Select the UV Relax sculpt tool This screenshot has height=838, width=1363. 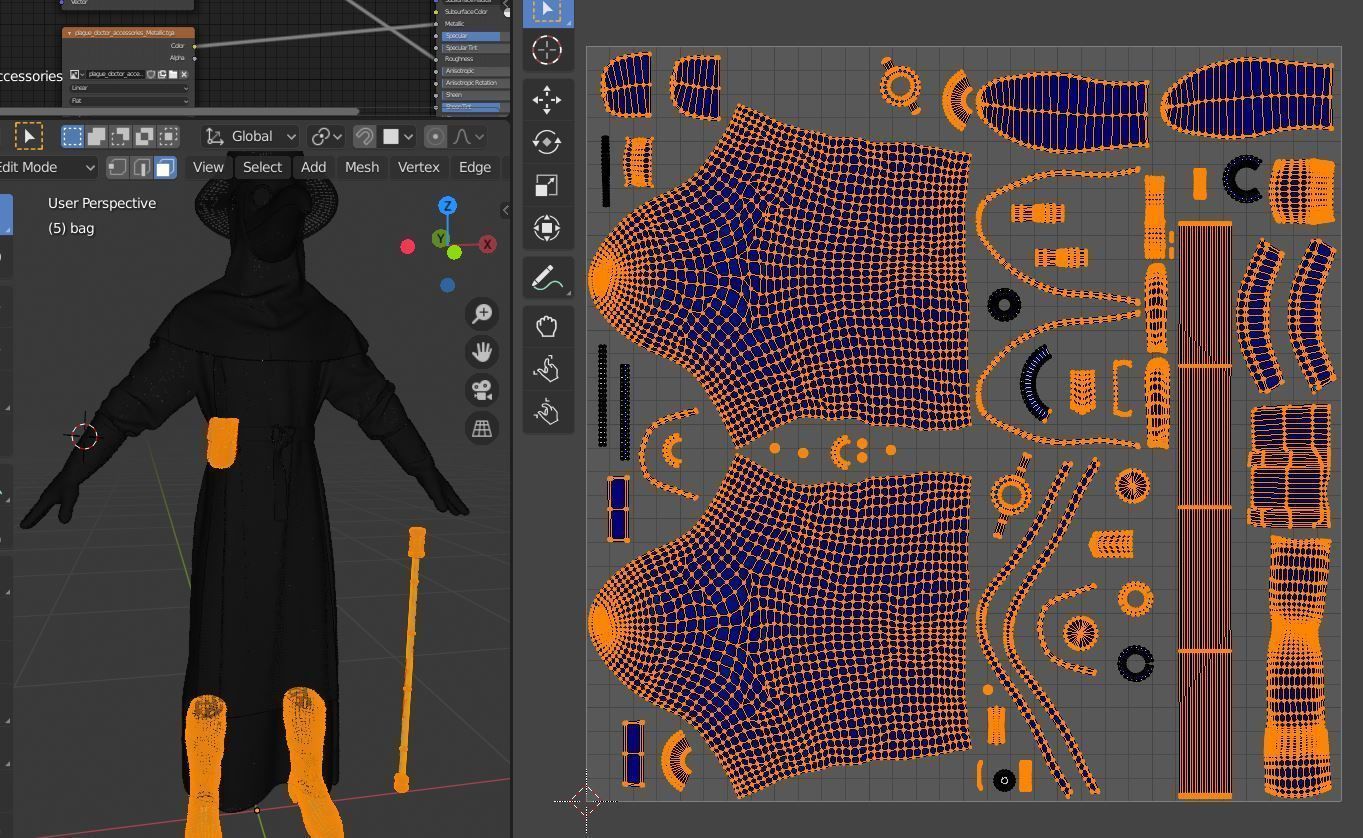click(547, 370)
